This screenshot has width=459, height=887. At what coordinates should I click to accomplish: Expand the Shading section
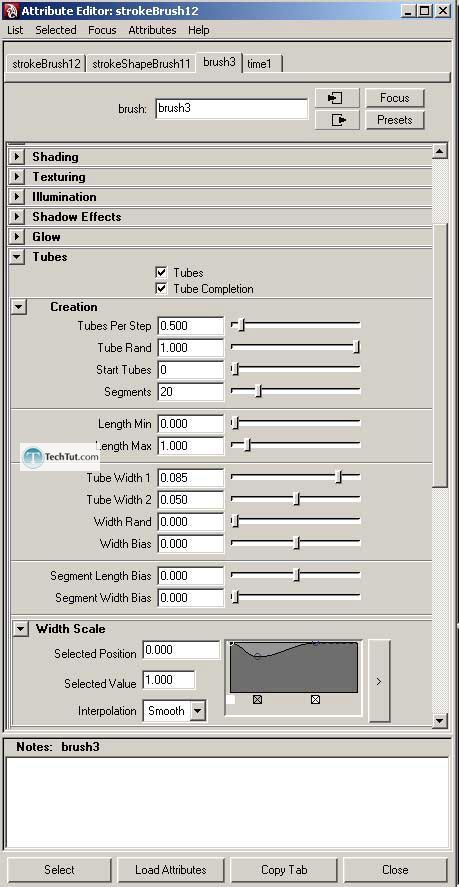[17, 157]
